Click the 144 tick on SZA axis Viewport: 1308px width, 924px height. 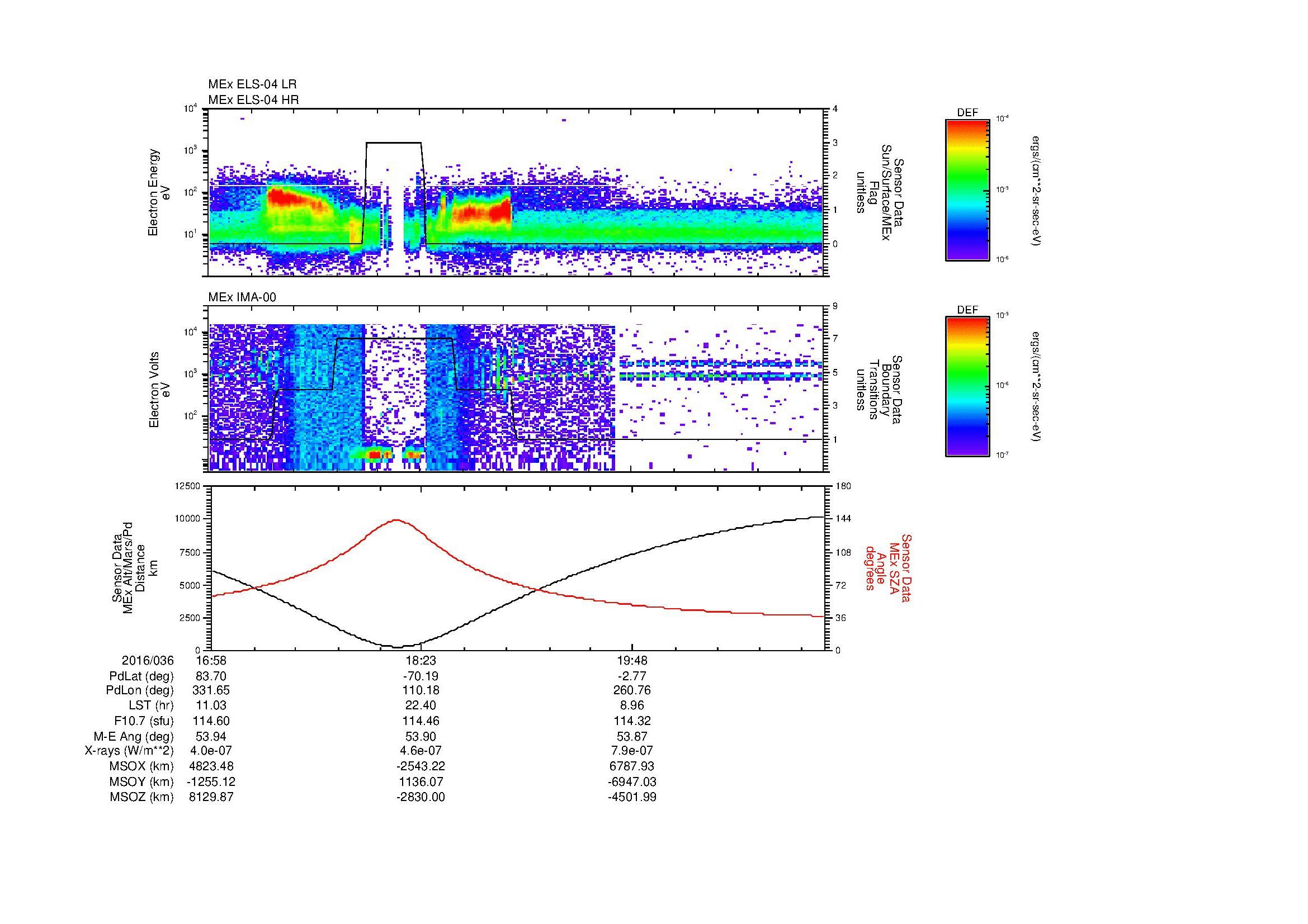tap(843, 519)
